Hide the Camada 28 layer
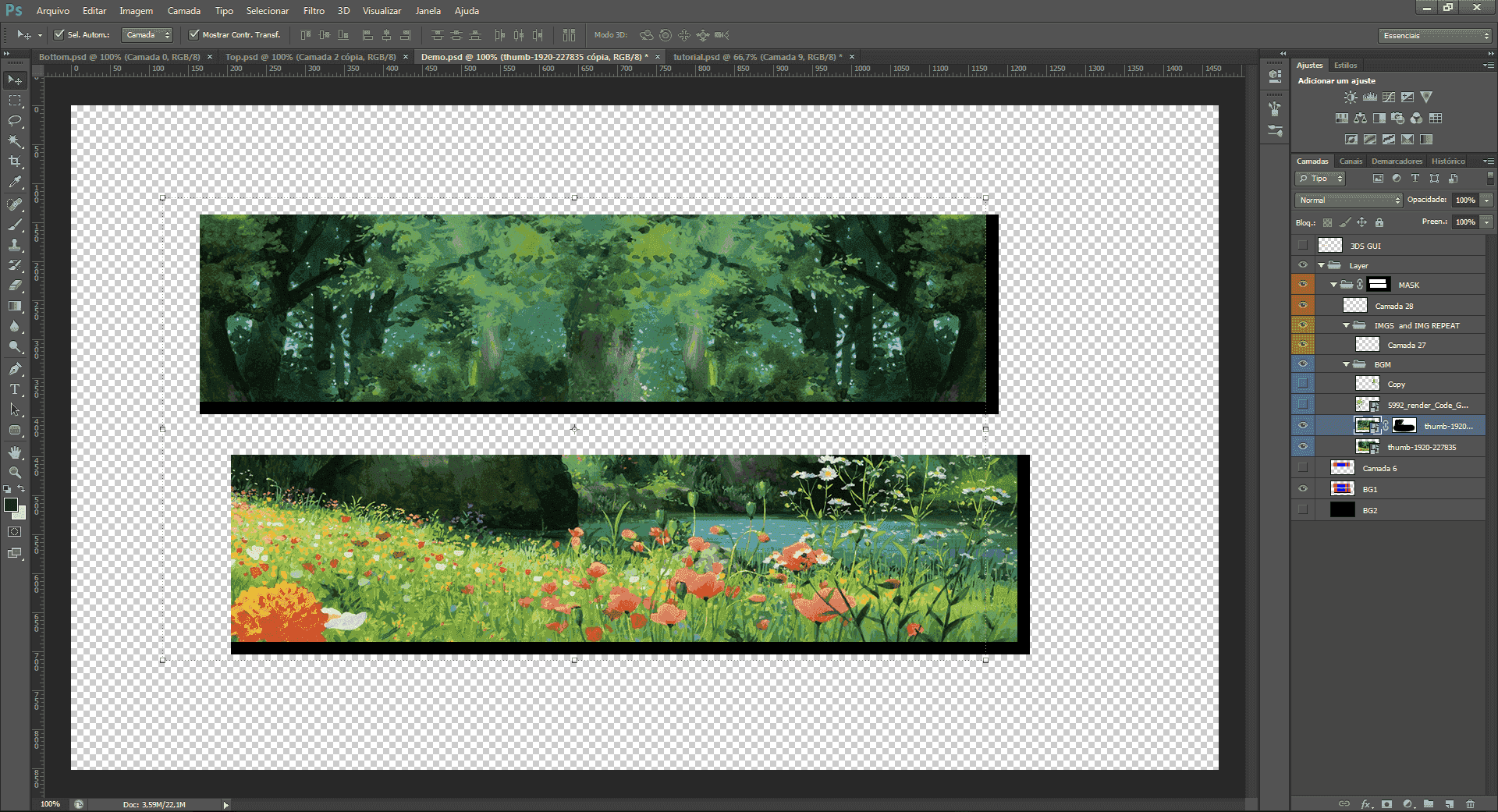 (x=1303, y=306)
